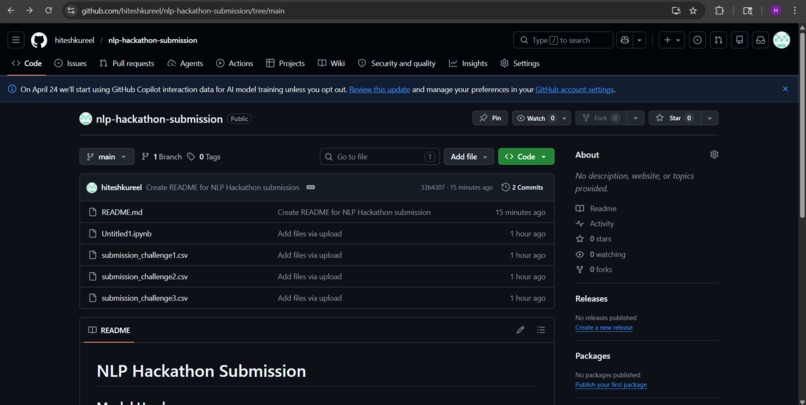The width and height of the screenshot is (806, 405).
Task: Open the plus create-new menu
Action: coord(671,40)
